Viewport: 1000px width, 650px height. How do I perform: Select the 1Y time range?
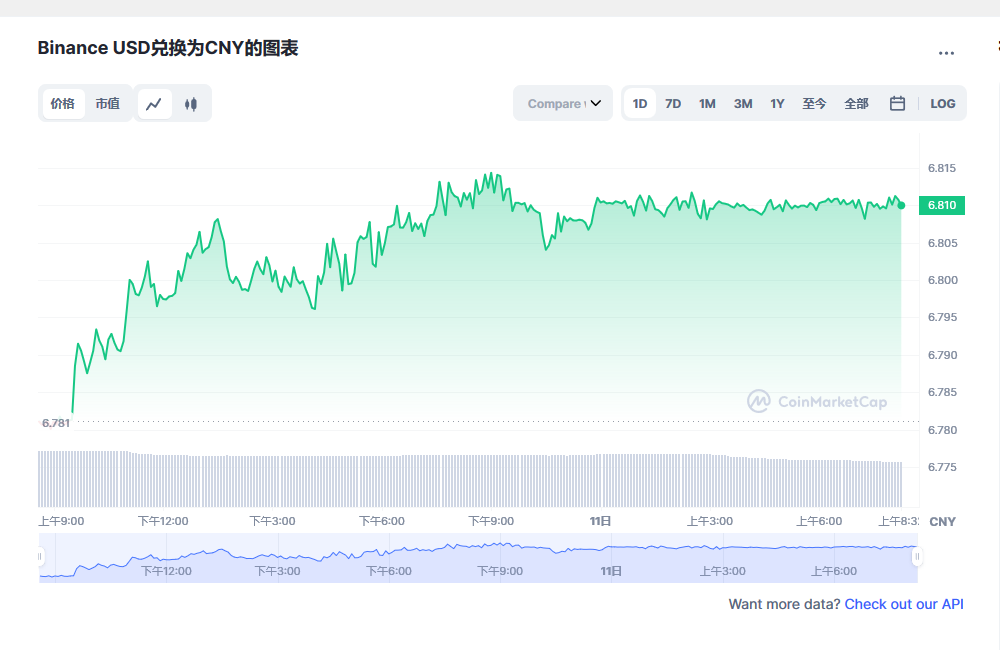777,103
